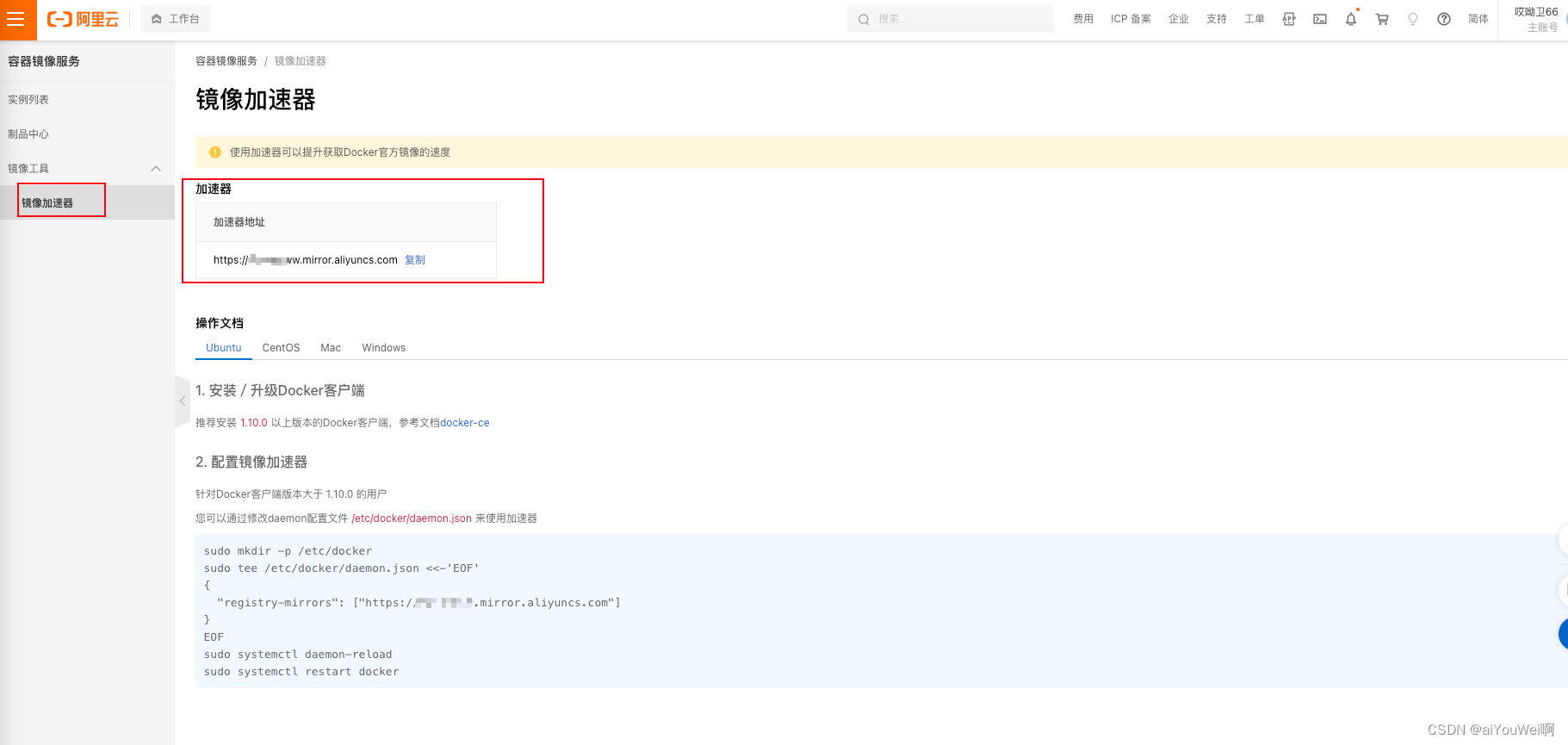Open the 企业 menu
1568x745 pixels.
pyautogui.click(x=1179, y=19)
